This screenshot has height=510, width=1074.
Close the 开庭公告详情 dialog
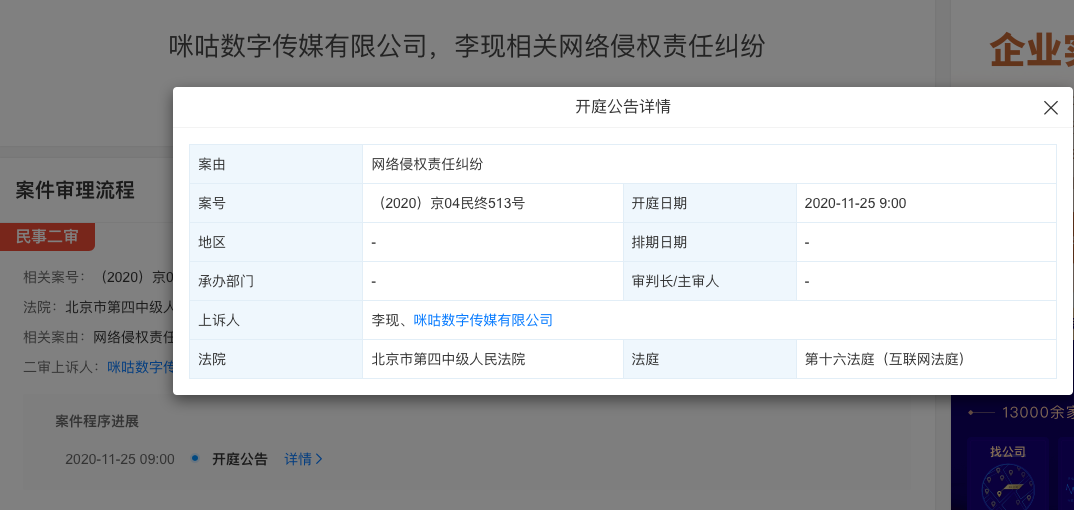[1050, 107]
